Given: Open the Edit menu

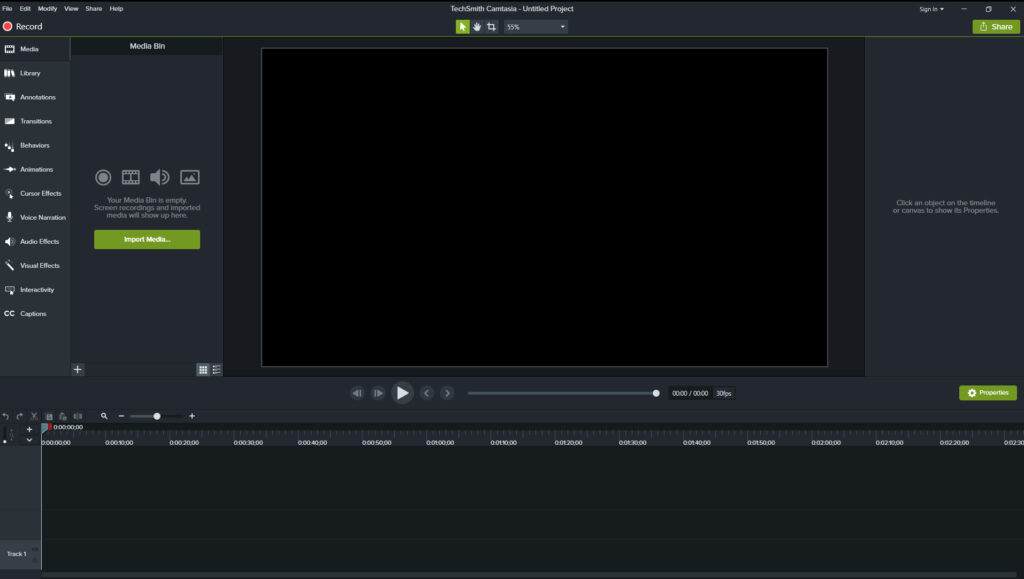Looking at the screenshot, I should pyautogui.click(x=25, y=8).
